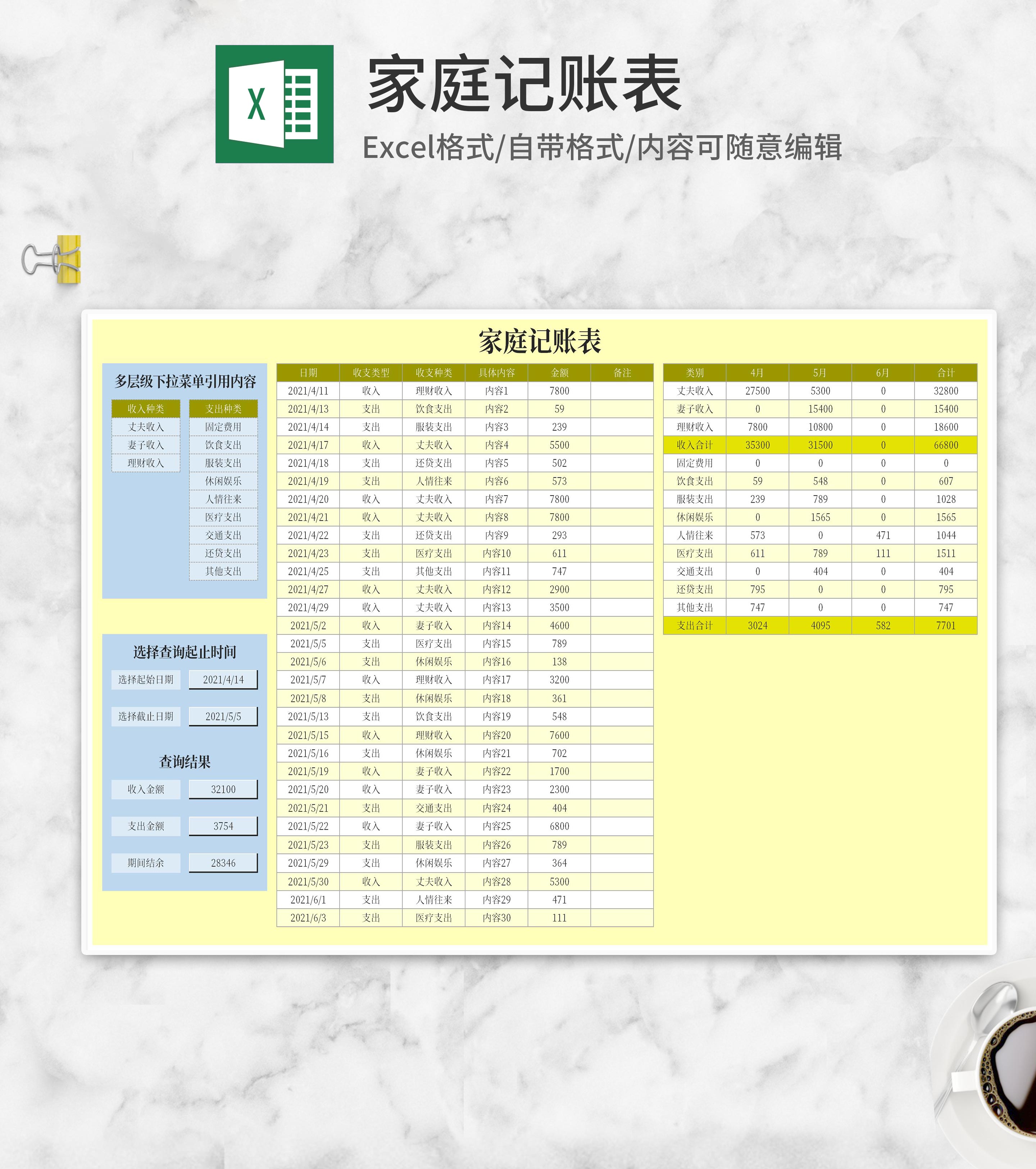Select the 支出种类 header cell
Image resolution: width=1036 pixels, height=1169 pixels.
pos(223,408)
